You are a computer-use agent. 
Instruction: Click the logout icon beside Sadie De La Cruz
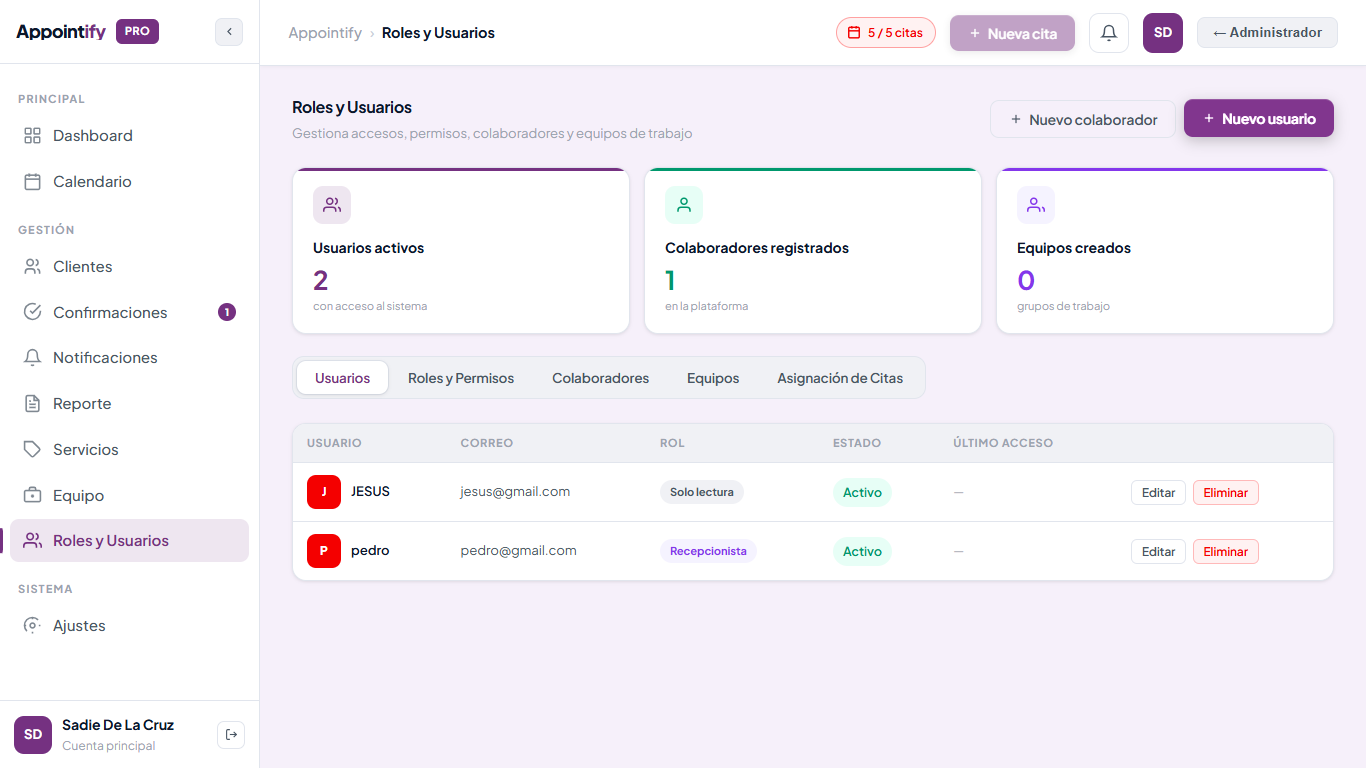point(231,735)
